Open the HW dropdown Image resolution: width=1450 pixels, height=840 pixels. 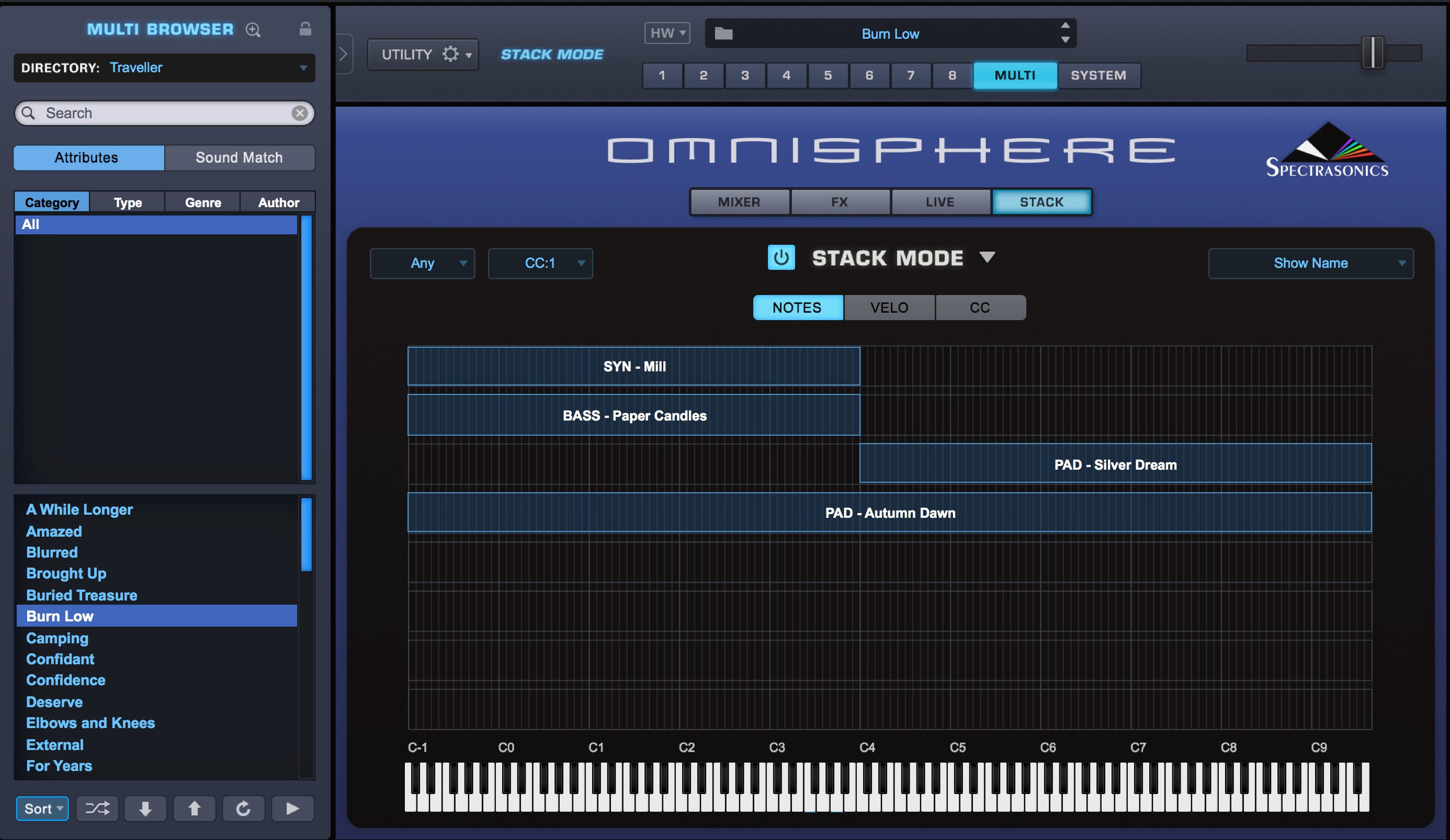[667, 33]
